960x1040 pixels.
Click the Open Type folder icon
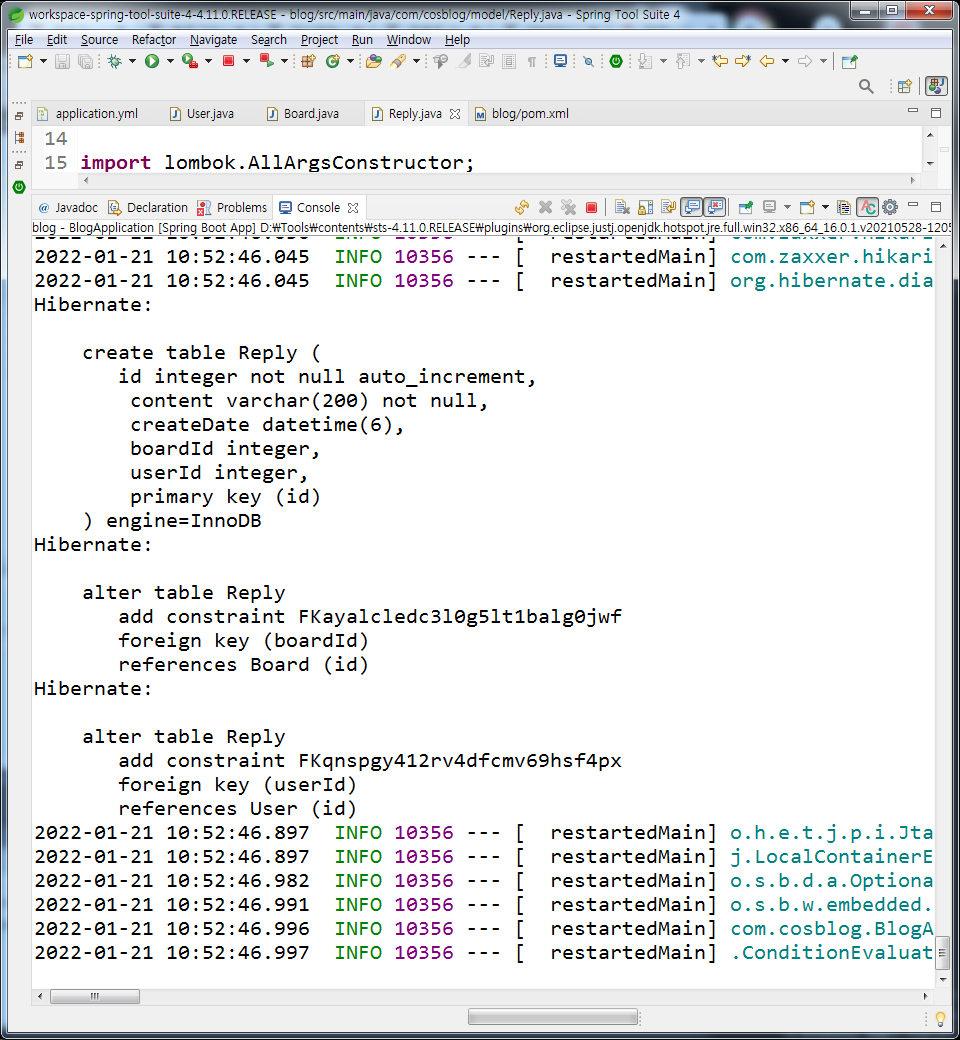(x=374, y=62)
